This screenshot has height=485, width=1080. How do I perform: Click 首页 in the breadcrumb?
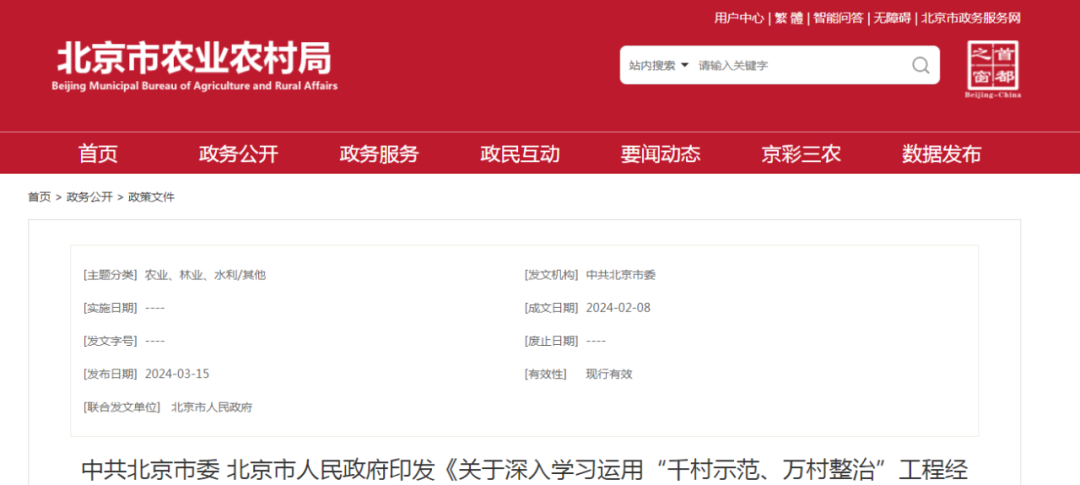pos(39,197)
